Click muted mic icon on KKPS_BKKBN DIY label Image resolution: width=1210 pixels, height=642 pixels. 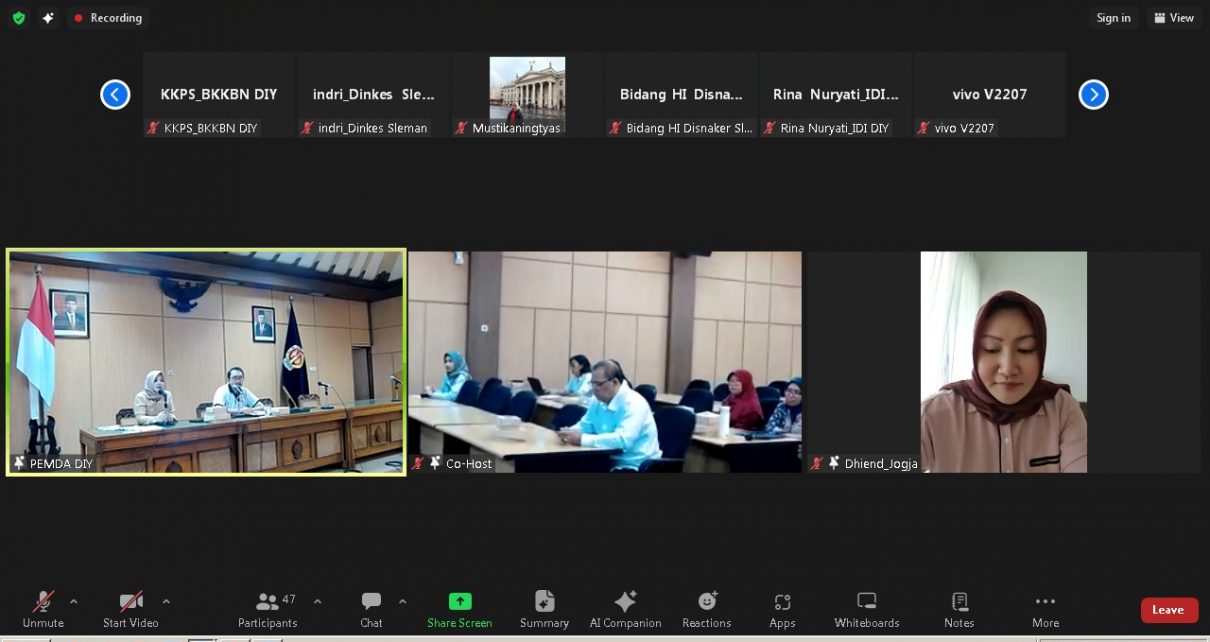pos(154,128)
